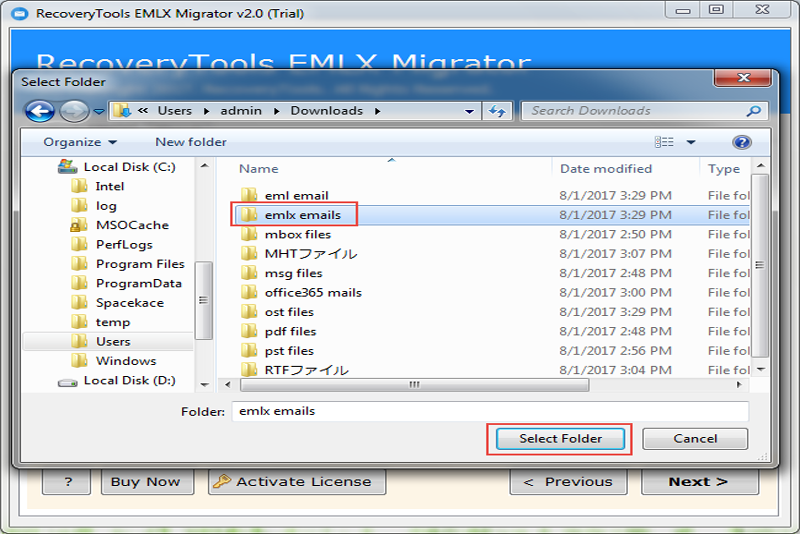Click Next in EMLX Migrator
This screenshot has width=800, height=534.
tap(699, 482)
